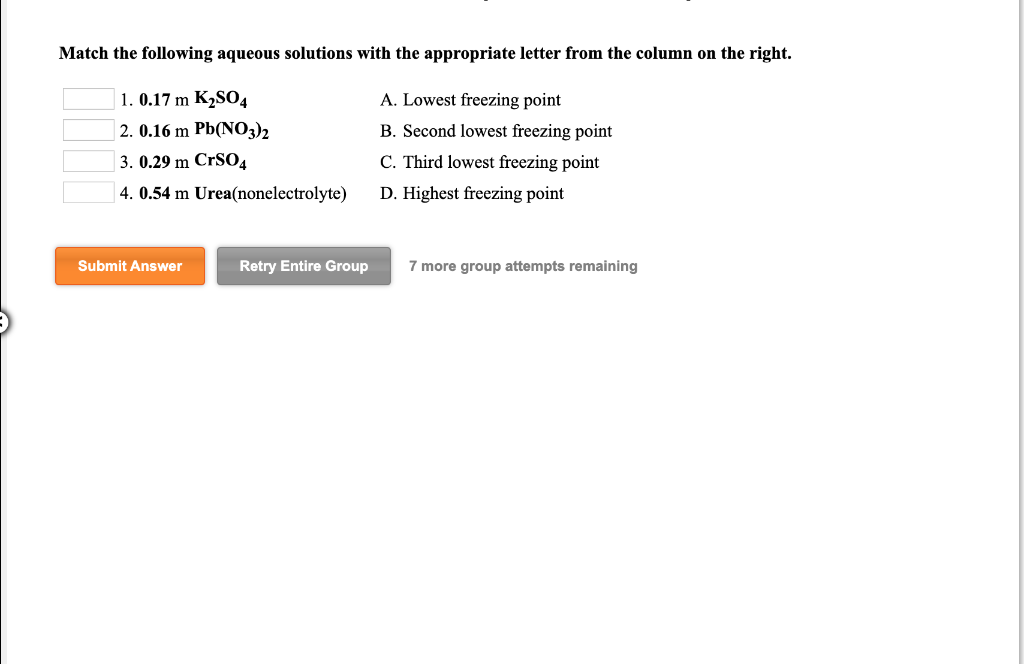Click answer box for 0.16 m Pb(NO3)2
The image size is (1024, 664).
[88, 129]
